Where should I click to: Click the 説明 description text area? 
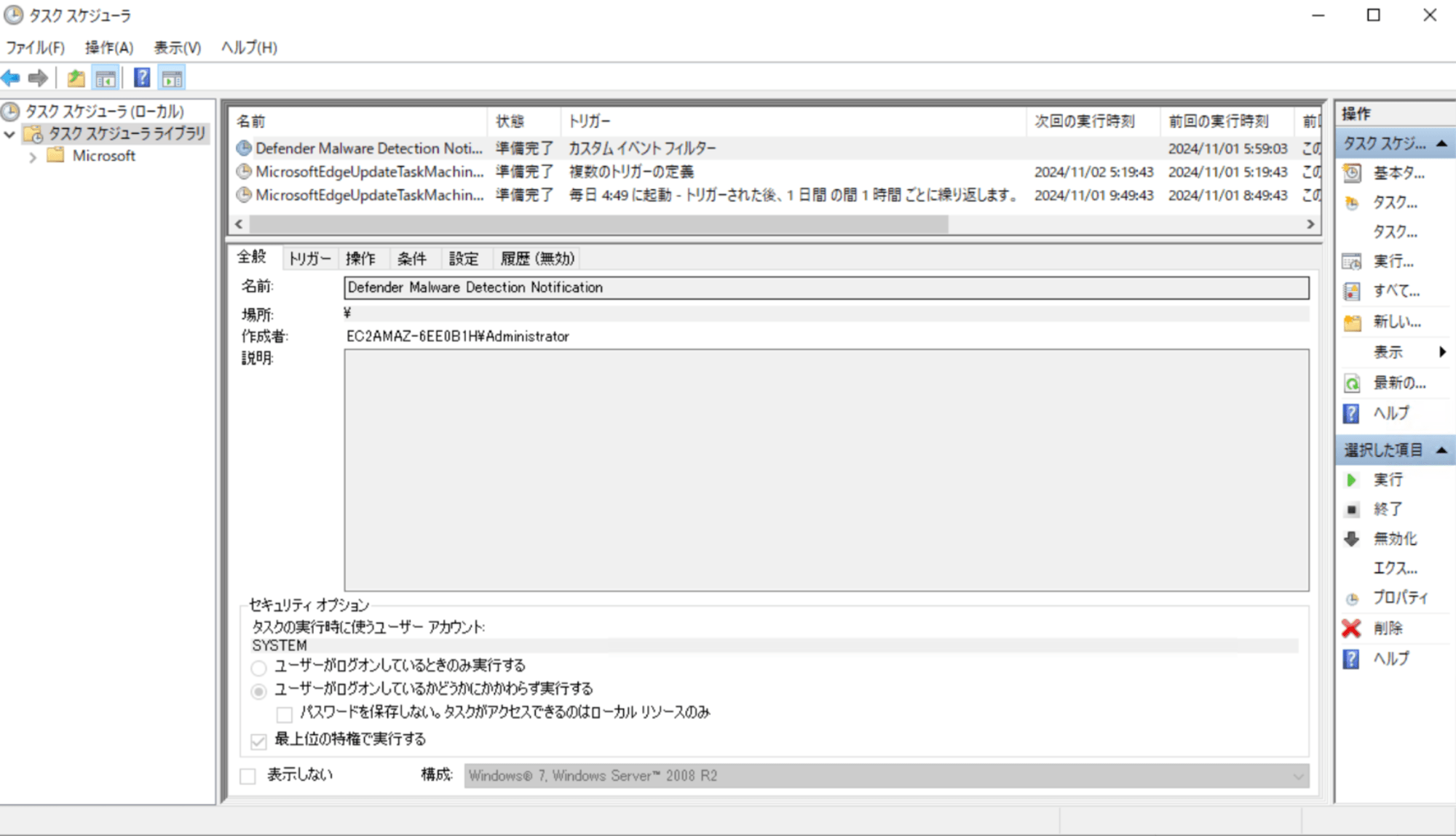click(826, 470)
